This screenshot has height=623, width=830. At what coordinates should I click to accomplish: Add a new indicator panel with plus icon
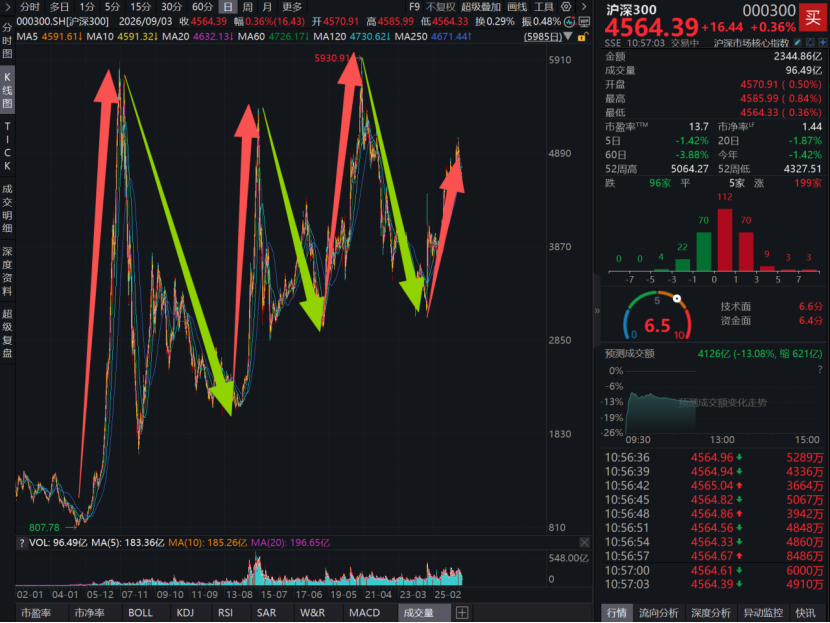[462, 613]
